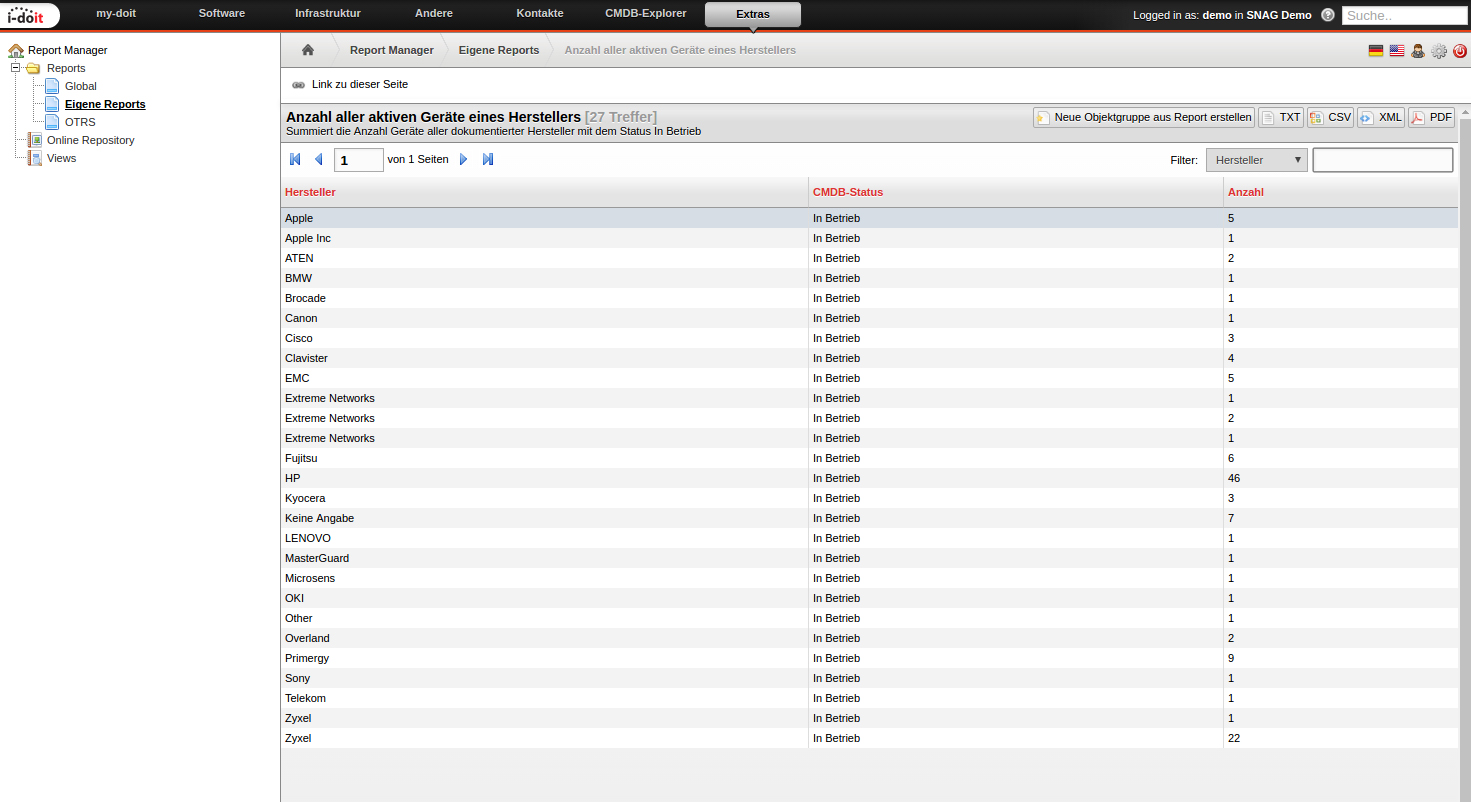Select the Telekom row

coord(869,698)
